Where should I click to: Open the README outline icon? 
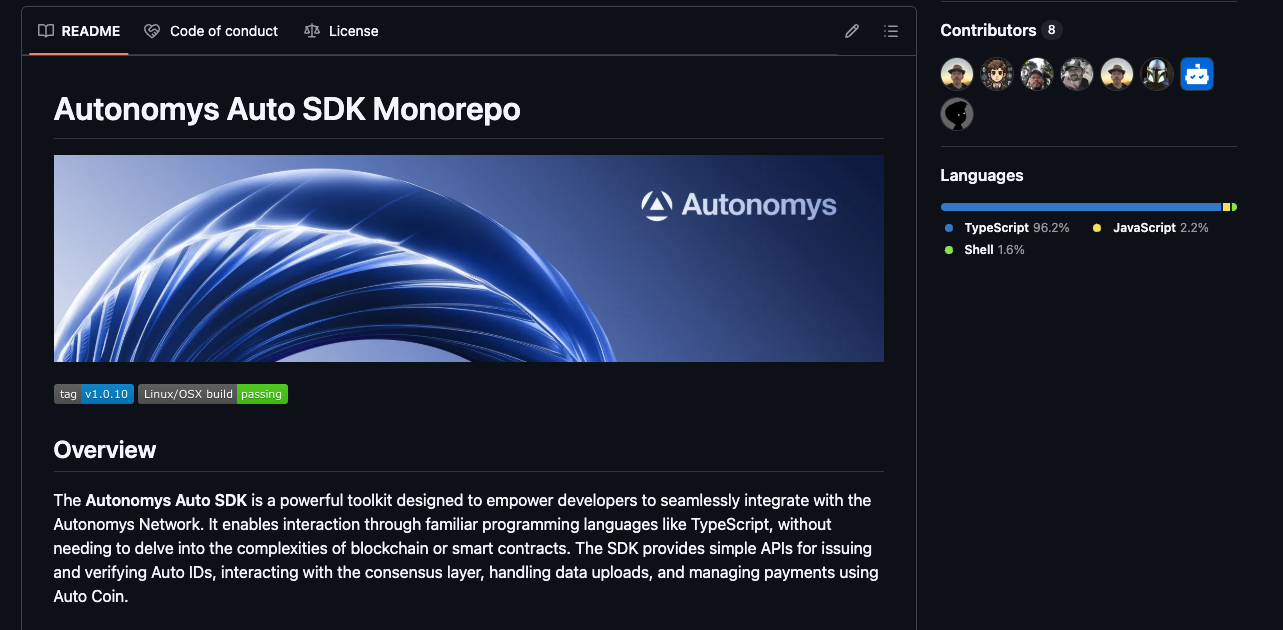(890, 31)
